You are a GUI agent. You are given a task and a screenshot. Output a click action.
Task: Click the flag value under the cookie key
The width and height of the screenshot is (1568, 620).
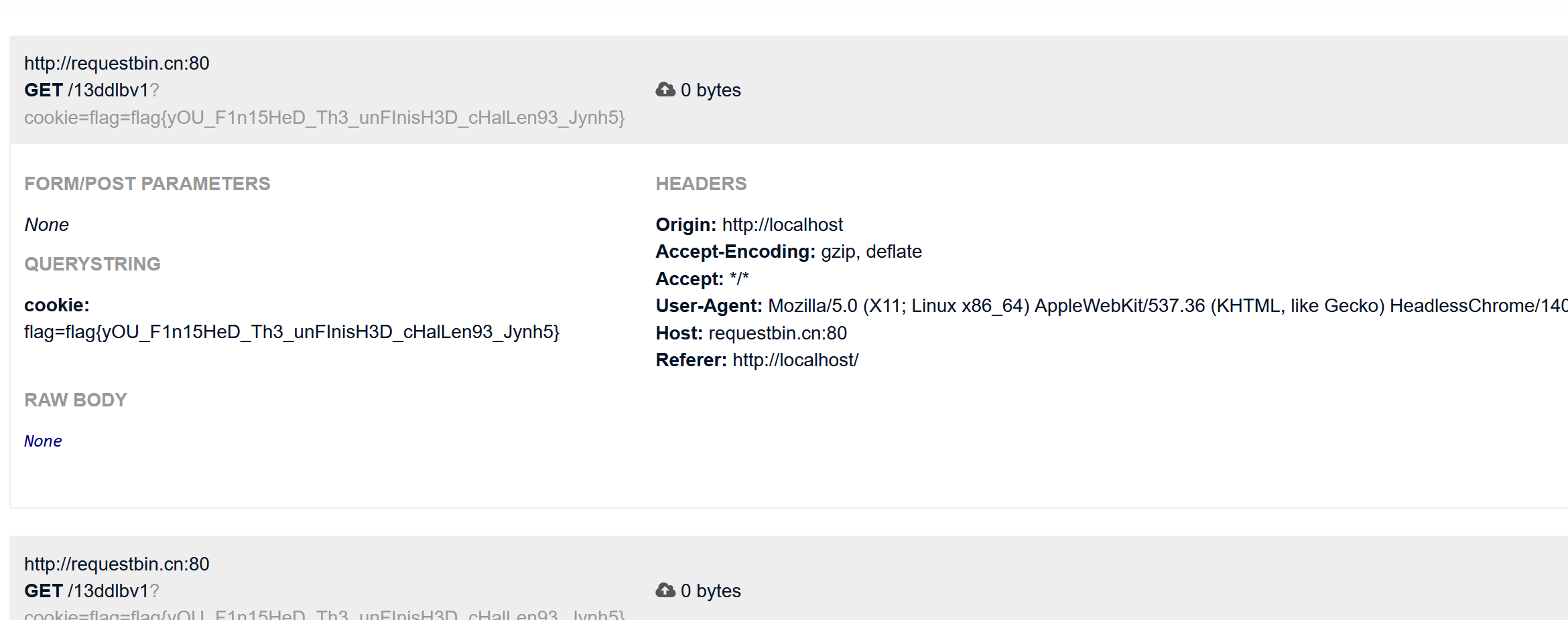tap(291, 332)
